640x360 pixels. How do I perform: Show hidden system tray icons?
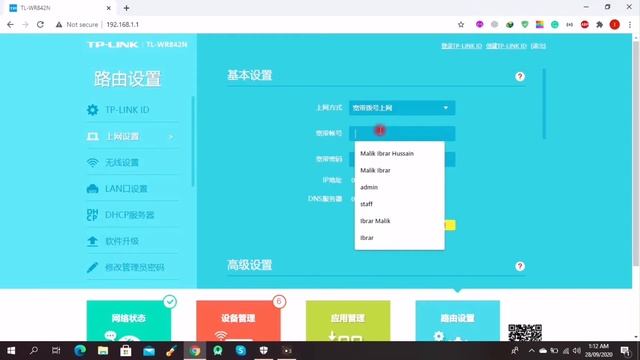(x=531, y=351)
